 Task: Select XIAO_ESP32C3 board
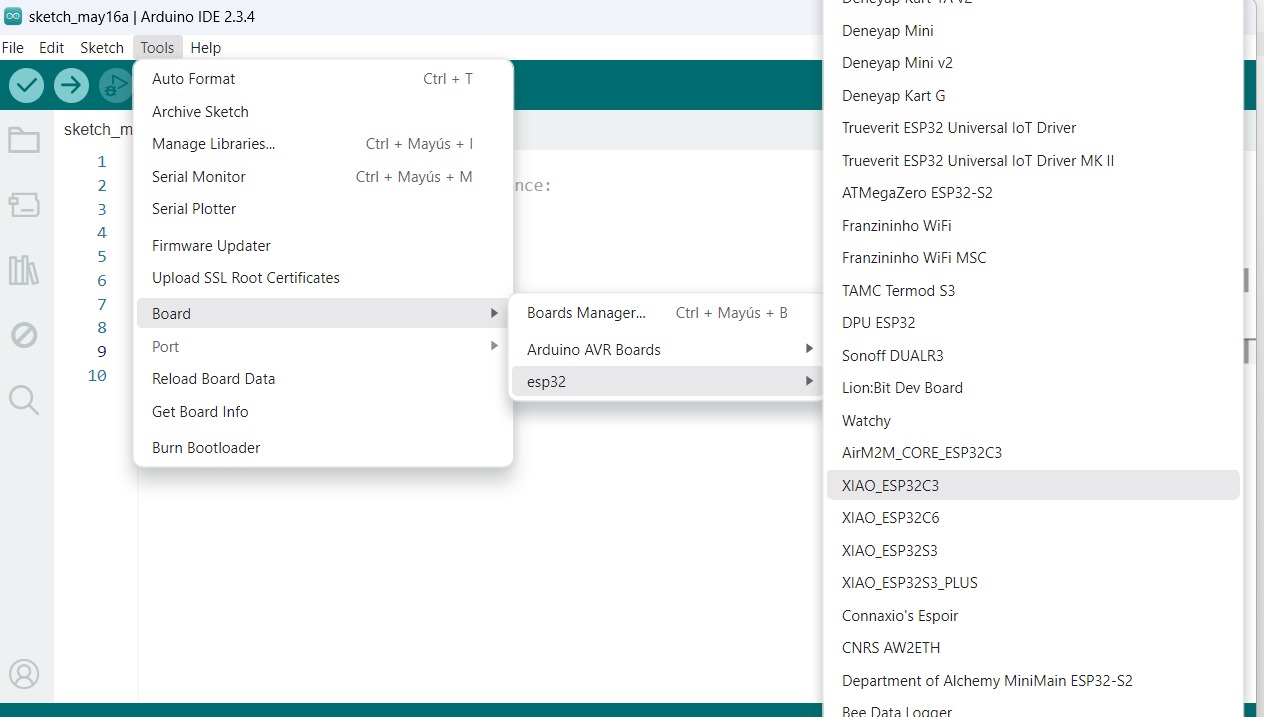[1033, 486]
